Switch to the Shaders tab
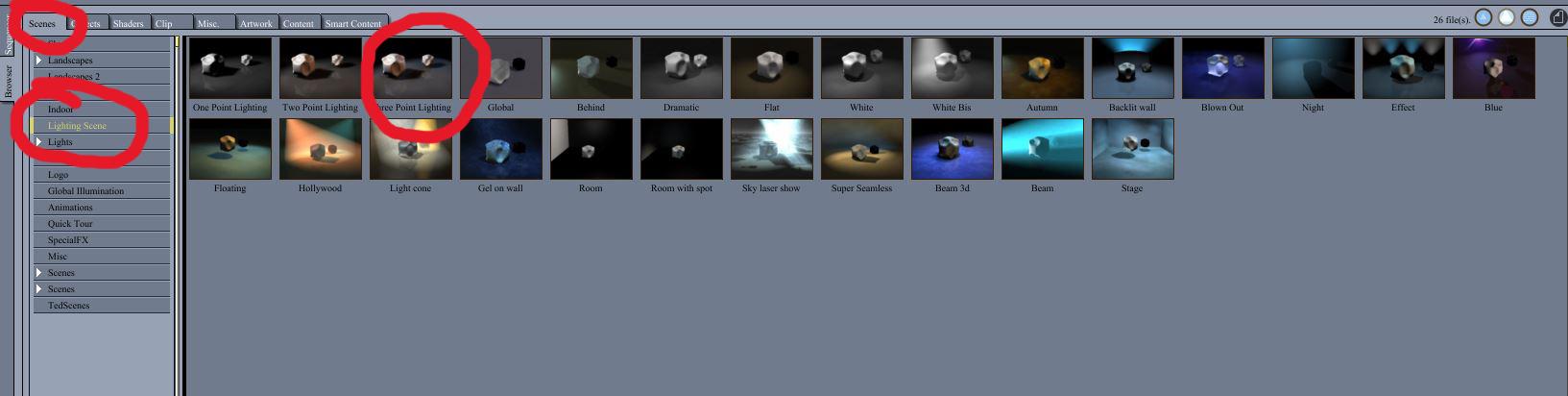The width and height of the screenshot is (1568, 396). (x=128, y=23)
